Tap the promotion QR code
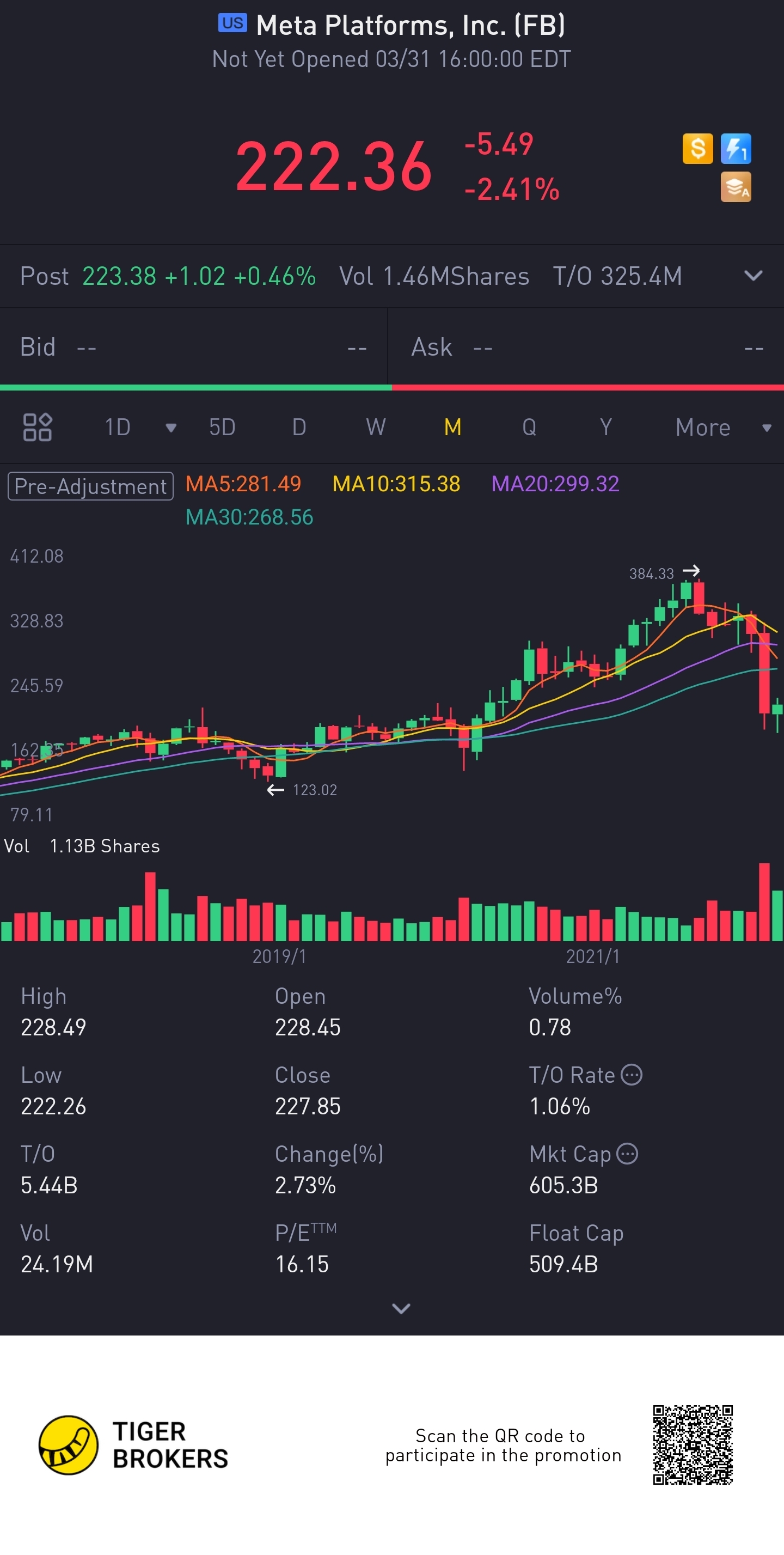Image resolution: width=784 pixels, height=1555 pixels. coord(693,1444)
